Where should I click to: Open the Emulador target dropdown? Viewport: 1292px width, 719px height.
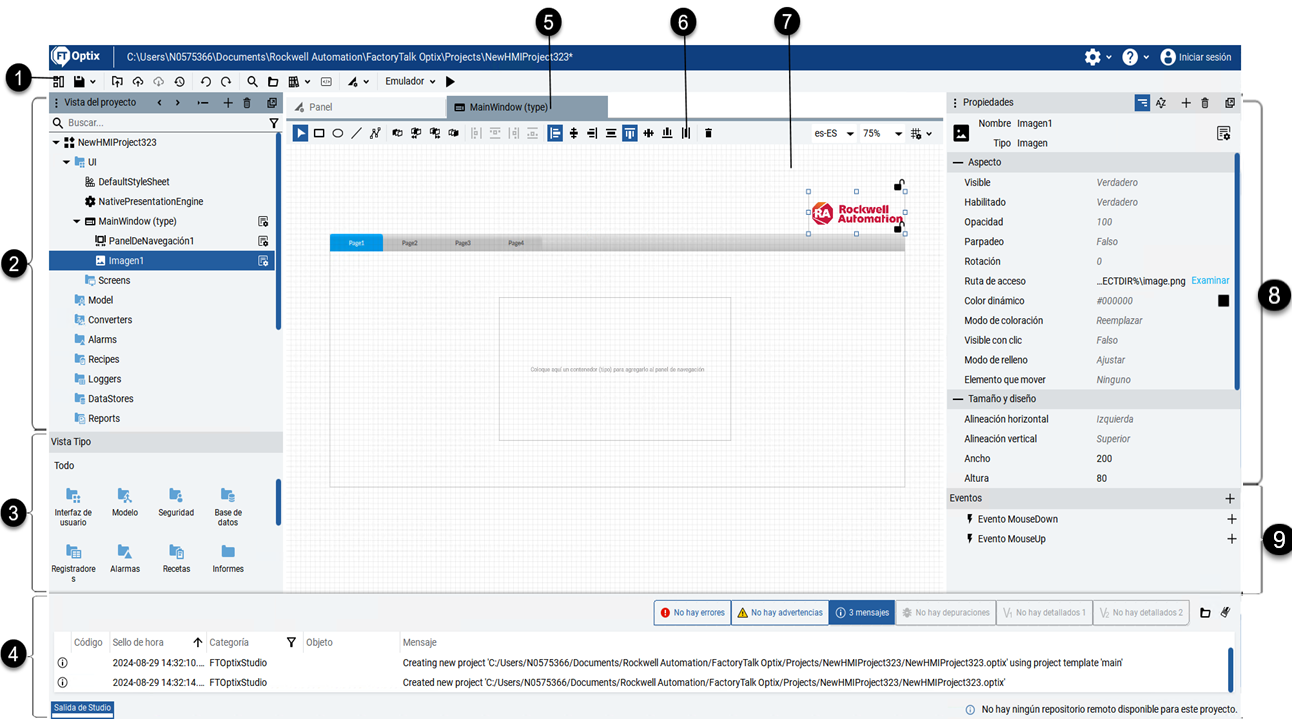(410, 81)
